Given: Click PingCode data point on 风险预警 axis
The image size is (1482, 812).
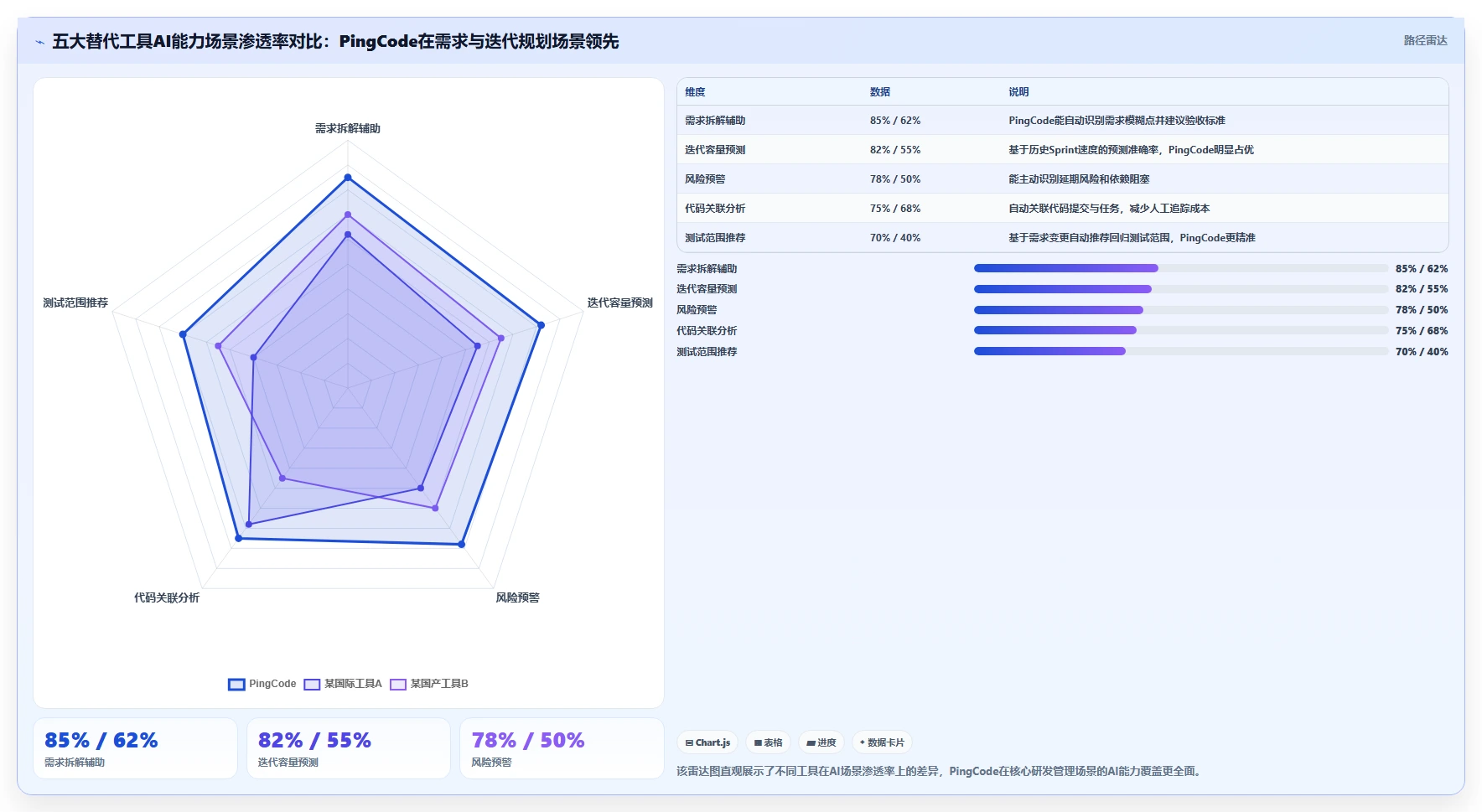Looking at the screenshot, I should pyautogui.click(x=461, y=545).
